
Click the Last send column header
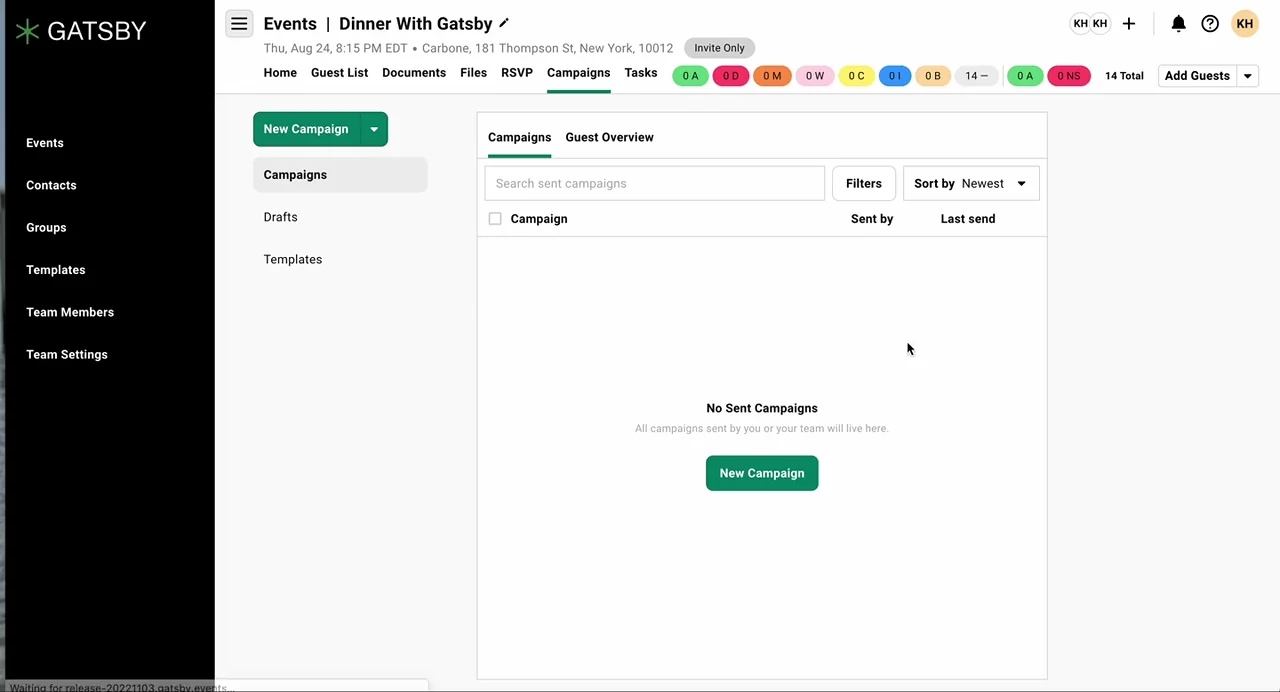click(968, 219)
